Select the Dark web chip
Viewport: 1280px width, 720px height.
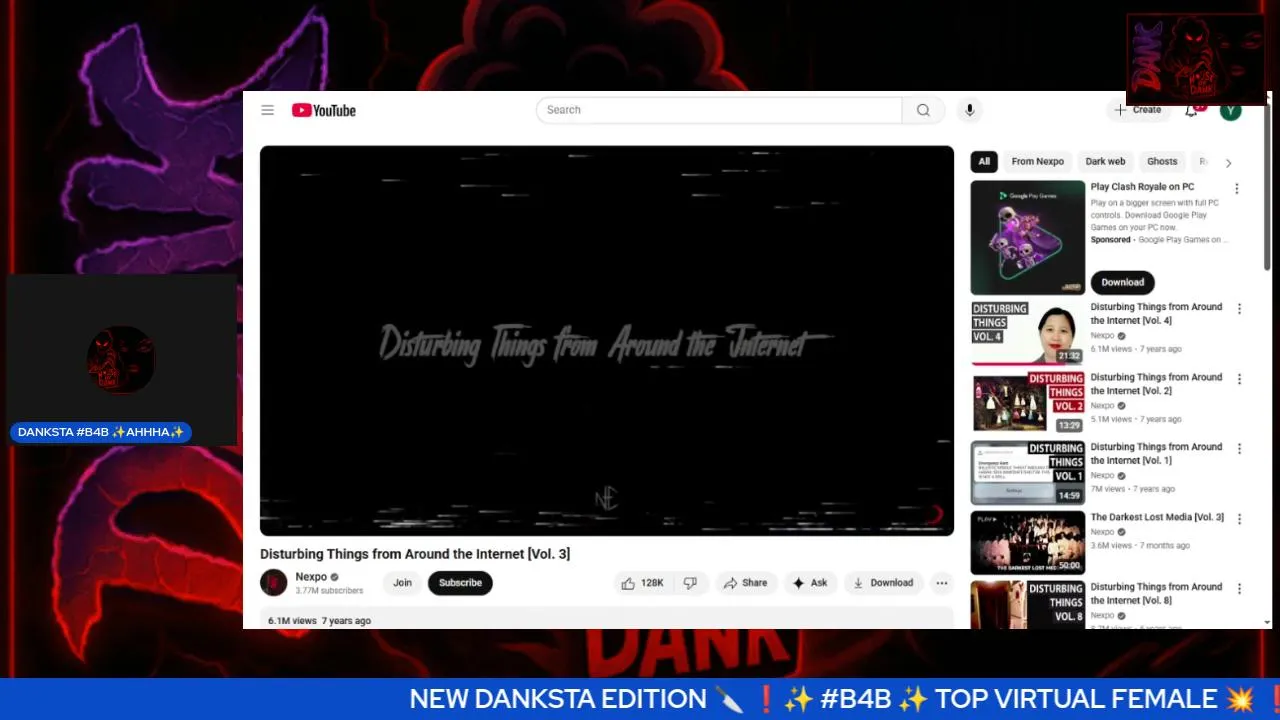pyautogui.click(x=1105, y=162)
